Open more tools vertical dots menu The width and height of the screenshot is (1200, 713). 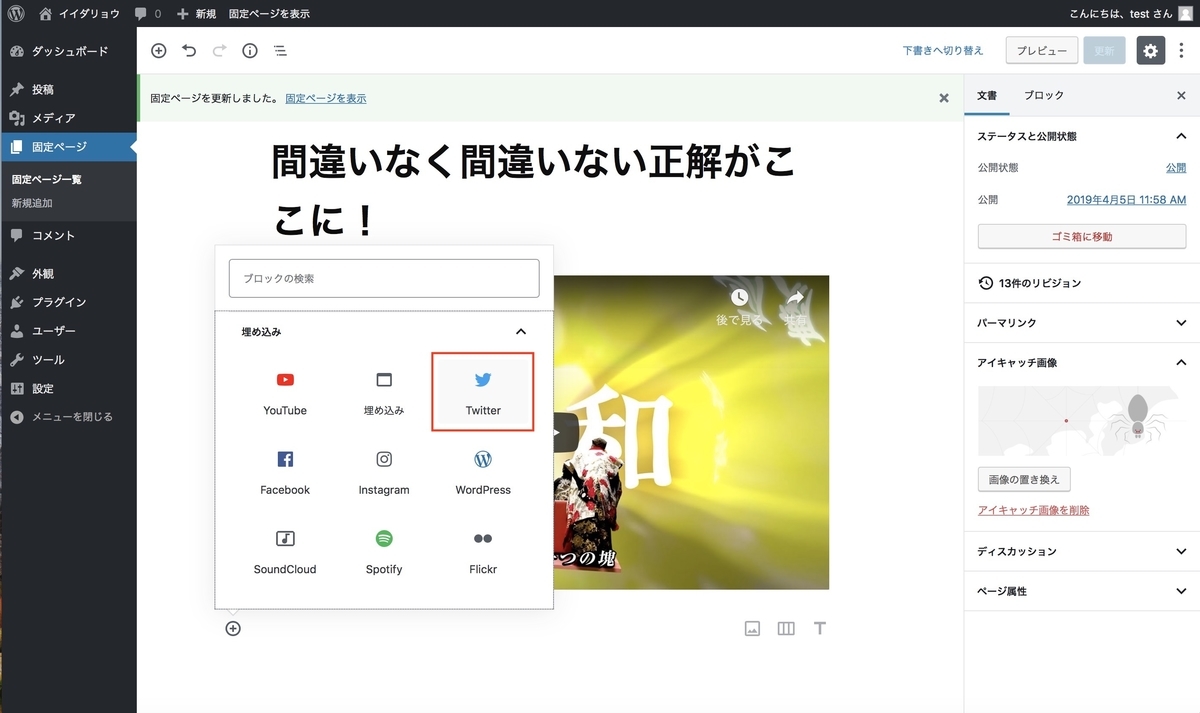[1182, 51]
